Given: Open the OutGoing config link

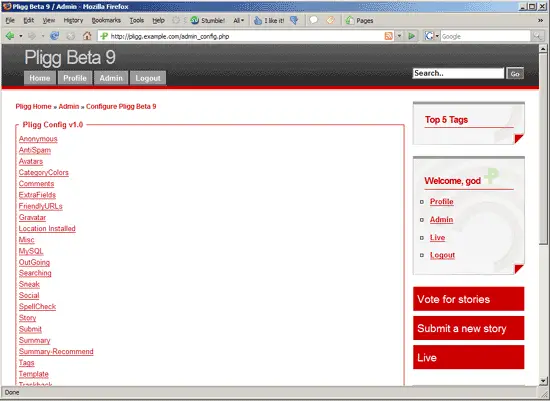Looking at the screenshot, I should [x=34, y=262].
